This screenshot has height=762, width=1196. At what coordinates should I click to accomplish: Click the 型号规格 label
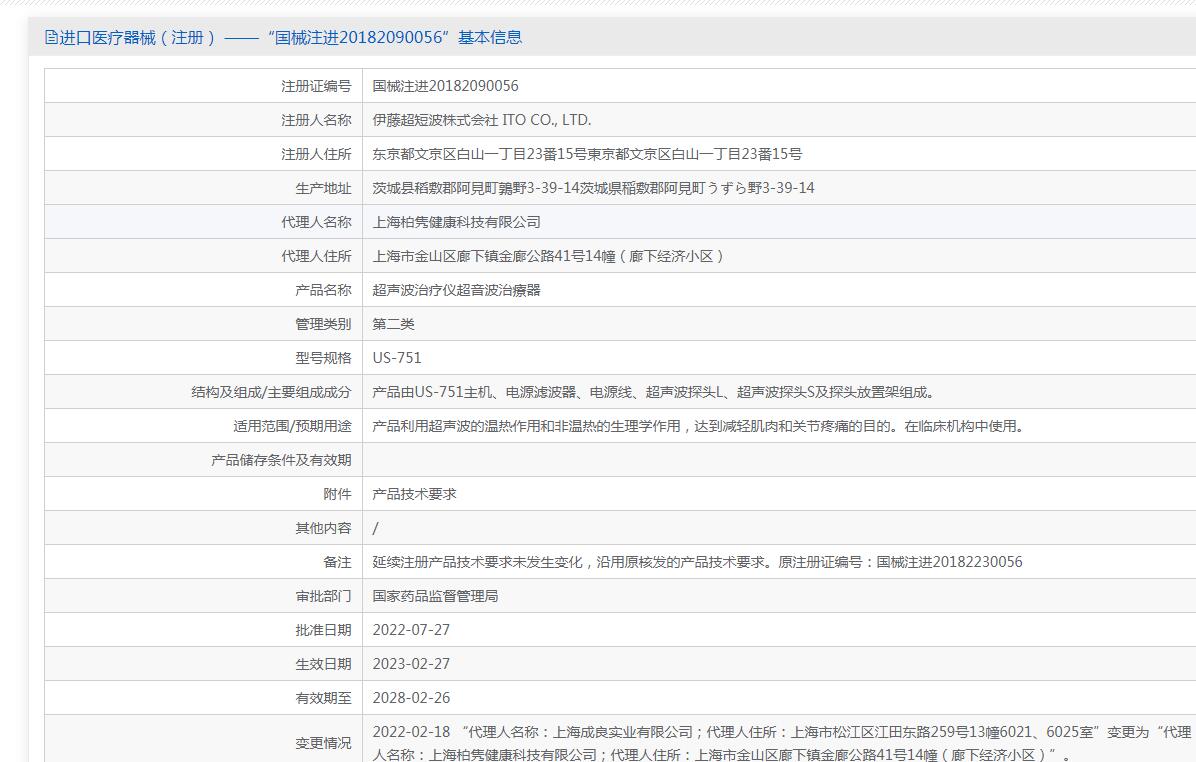323,358
